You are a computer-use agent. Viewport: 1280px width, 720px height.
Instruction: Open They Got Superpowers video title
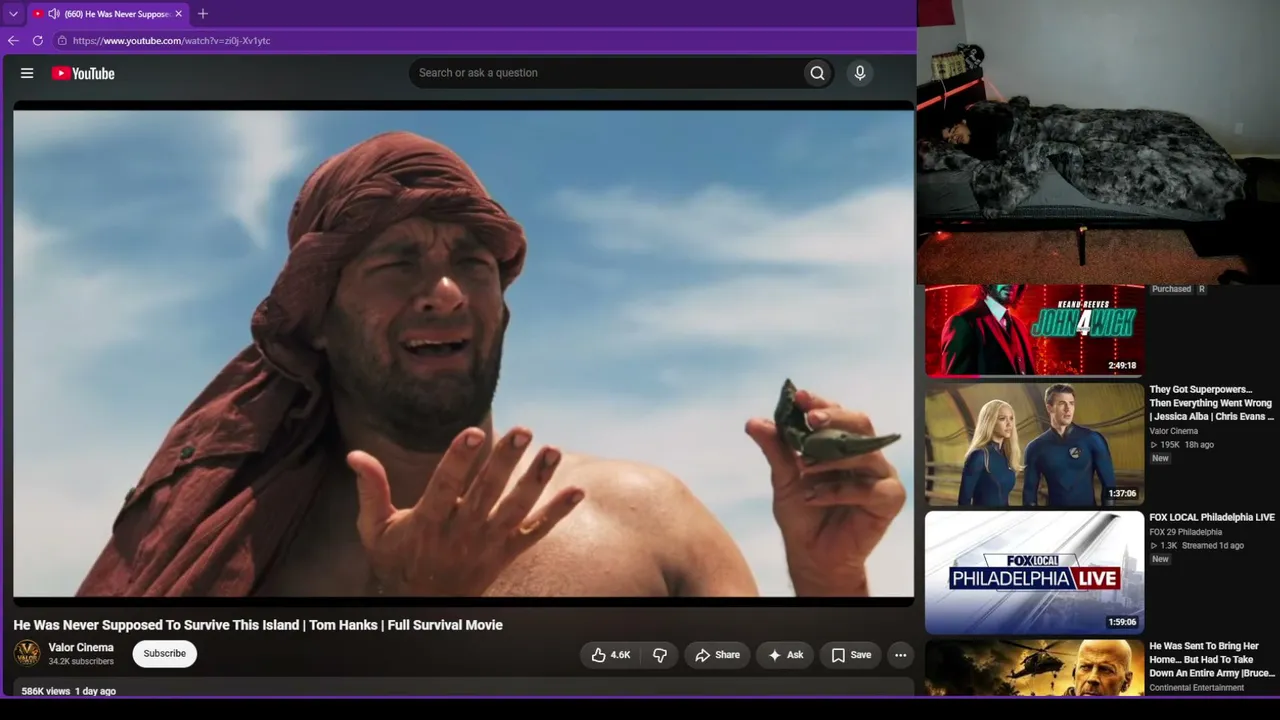(x=1212, y=403)
